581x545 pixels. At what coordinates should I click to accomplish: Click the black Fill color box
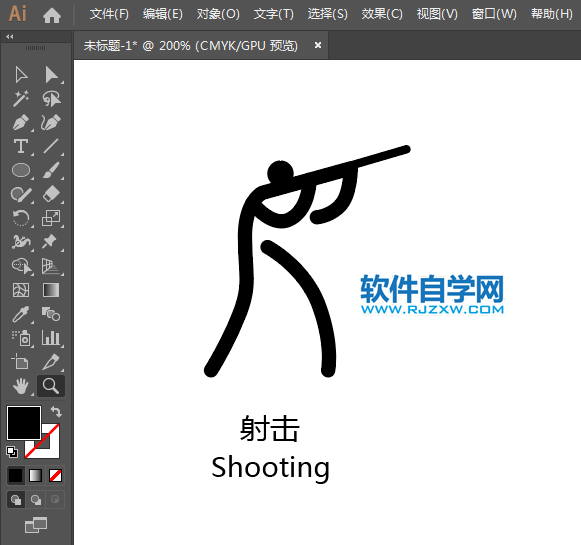pos(24,423)
